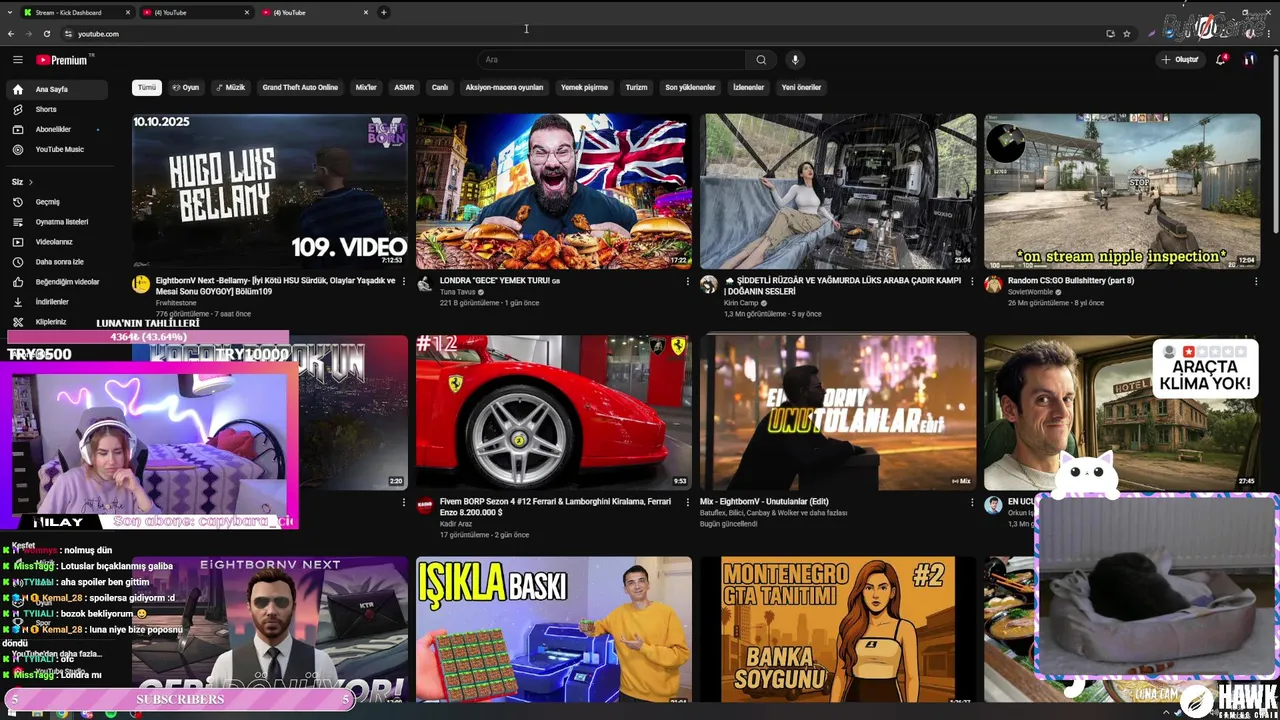Open Klipleriniz in the sidebar
The image size is (1280, 720).
pyautogui.click(x=59, y=322)
